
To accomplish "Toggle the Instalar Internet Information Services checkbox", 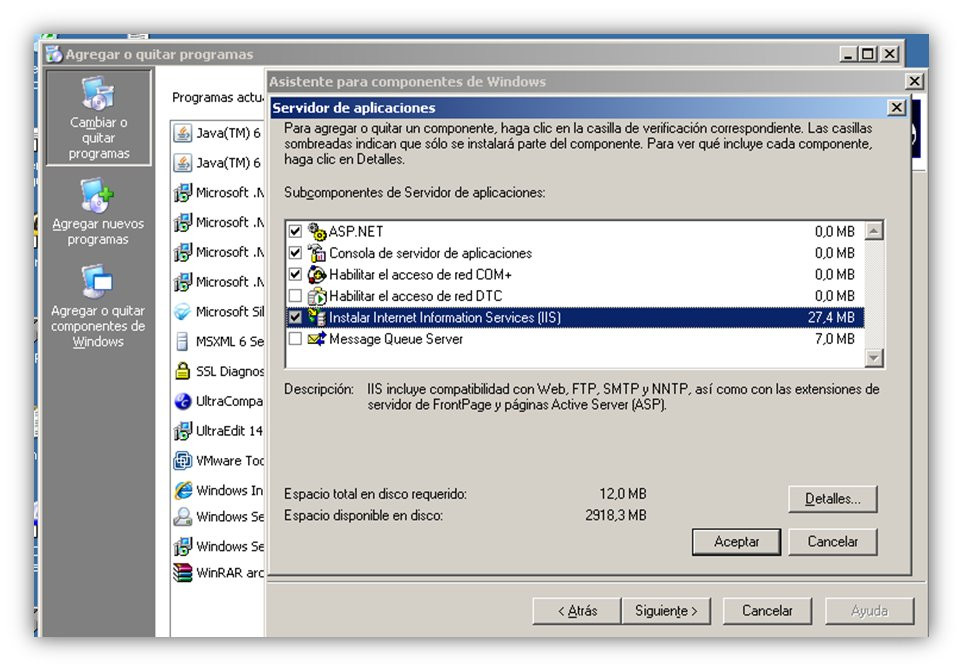I will [x=295, y=317].
